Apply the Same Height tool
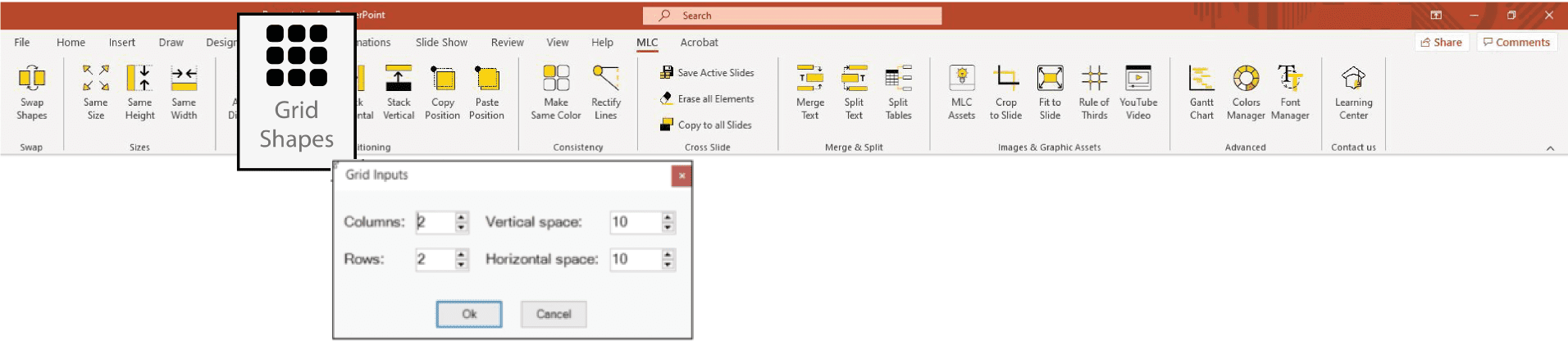 (x=139, y=80)
